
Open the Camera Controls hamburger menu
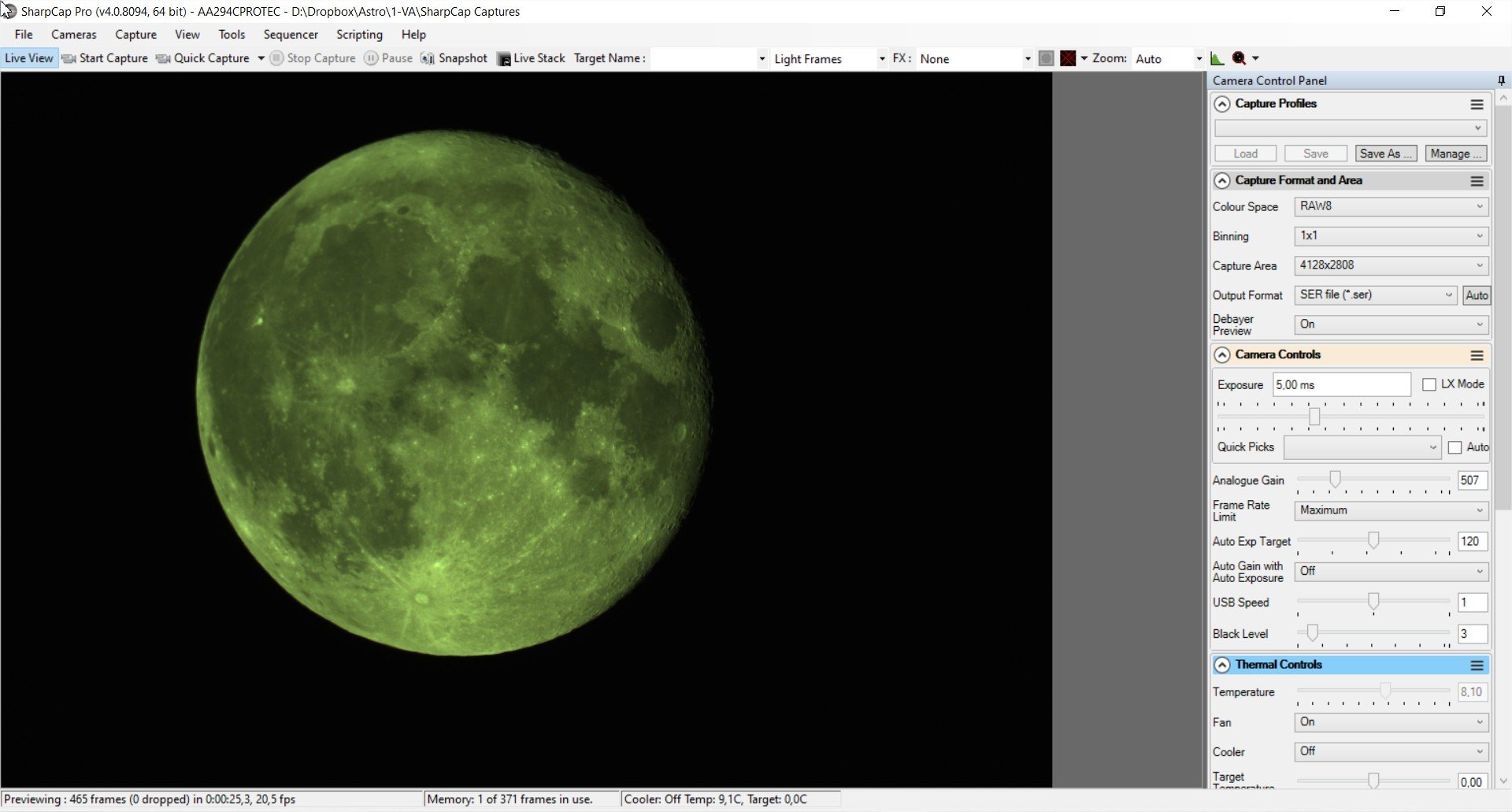pos(1477,355)
